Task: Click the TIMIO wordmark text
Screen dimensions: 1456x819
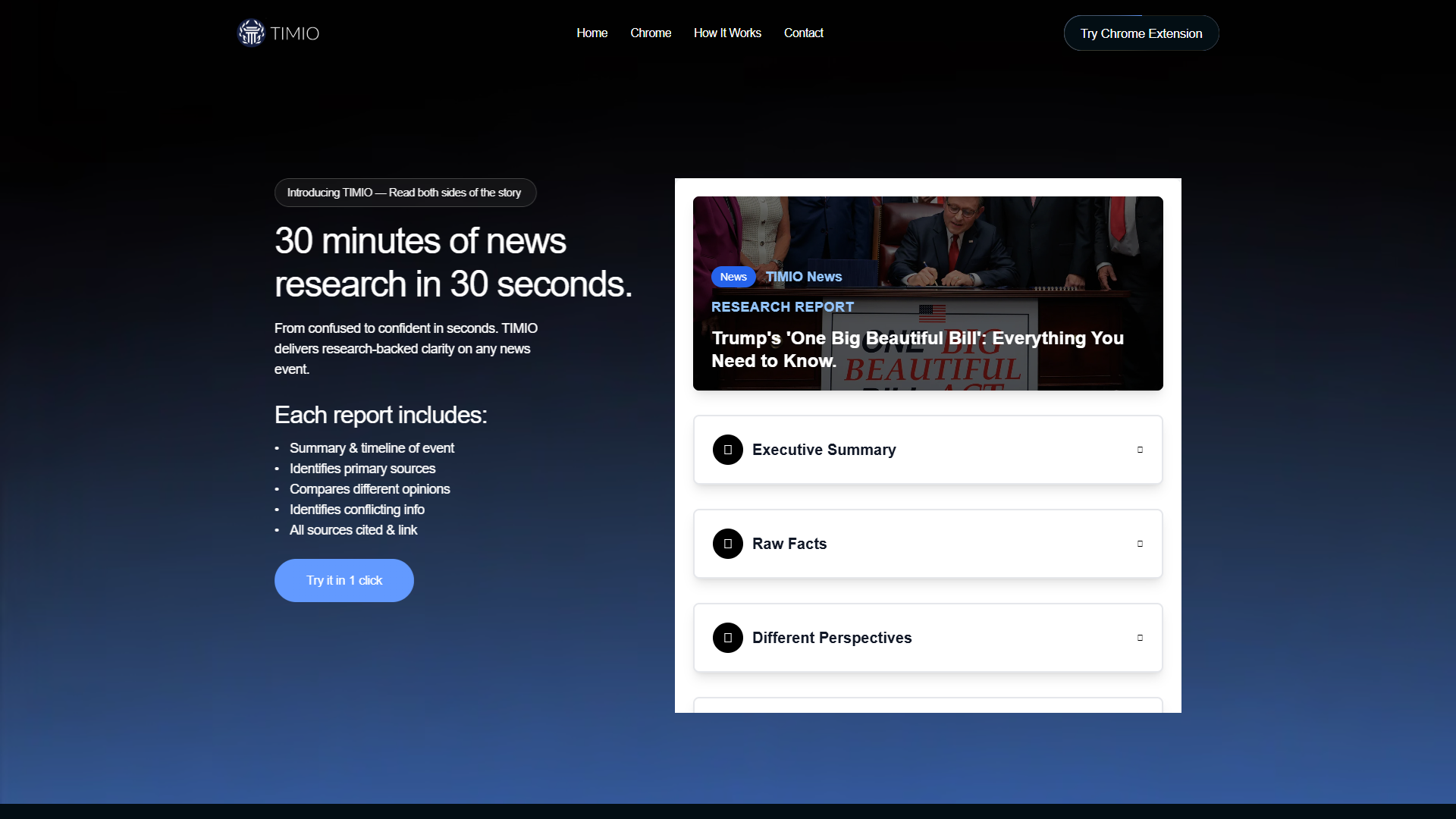Action: 294,33
